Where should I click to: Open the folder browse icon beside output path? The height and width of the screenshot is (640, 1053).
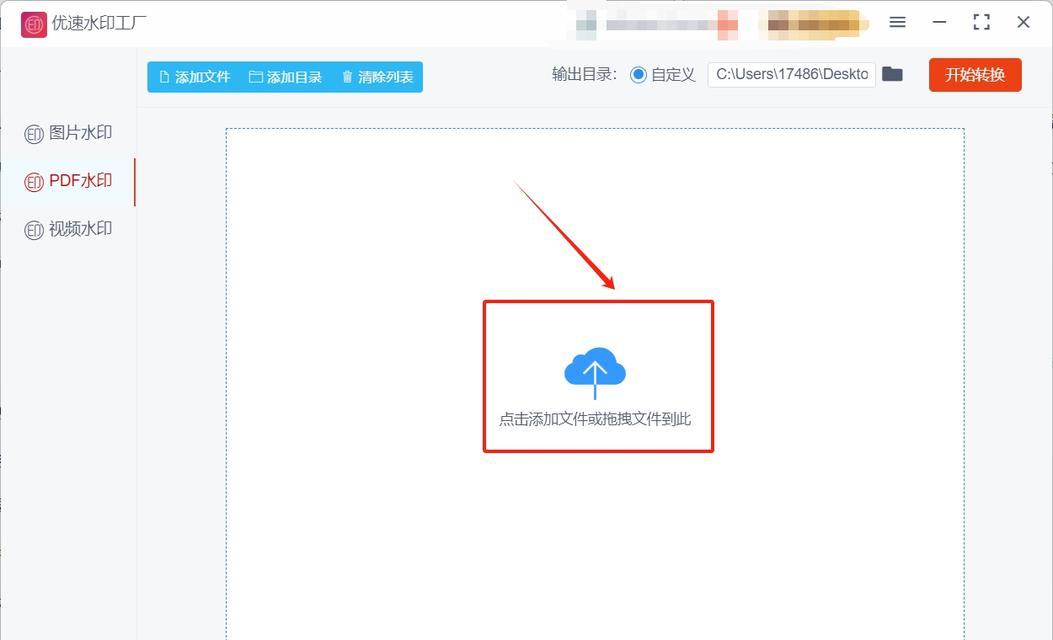[892, 74]
